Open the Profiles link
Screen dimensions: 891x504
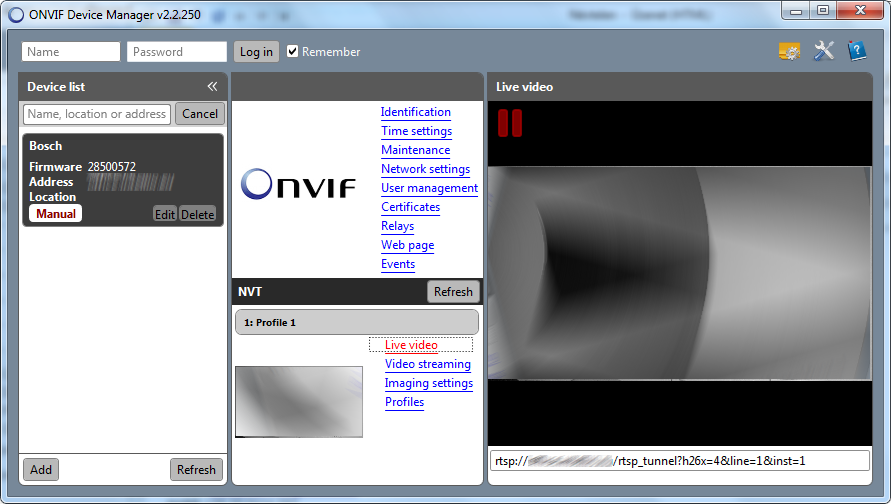404,402
